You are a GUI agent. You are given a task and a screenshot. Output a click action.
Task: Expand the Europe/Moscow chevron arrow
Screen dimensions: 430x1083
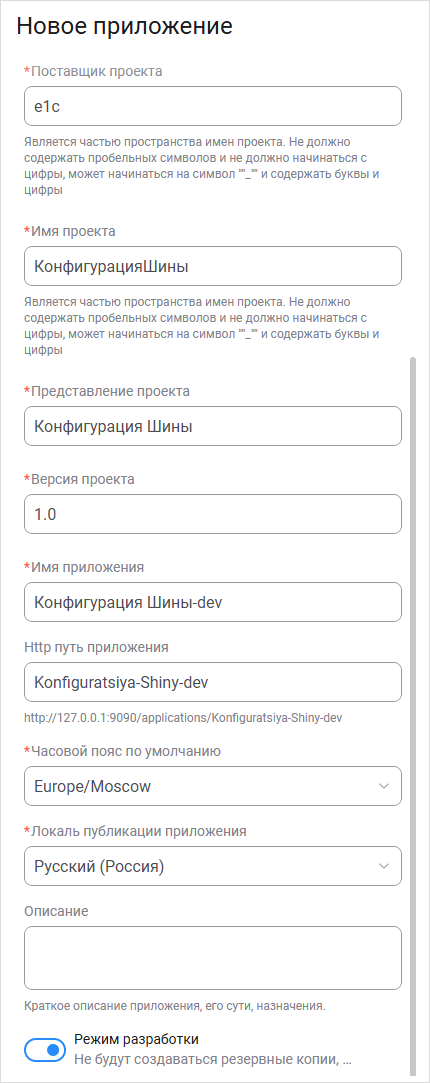pos(384,786)
